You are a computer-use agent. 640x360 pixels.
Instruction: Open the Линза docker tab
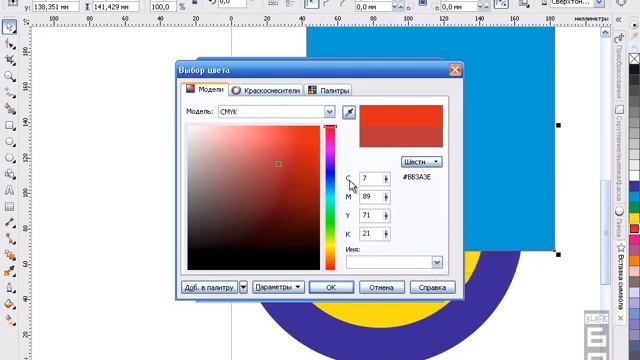pyautogui.click(x=619, y=222)
